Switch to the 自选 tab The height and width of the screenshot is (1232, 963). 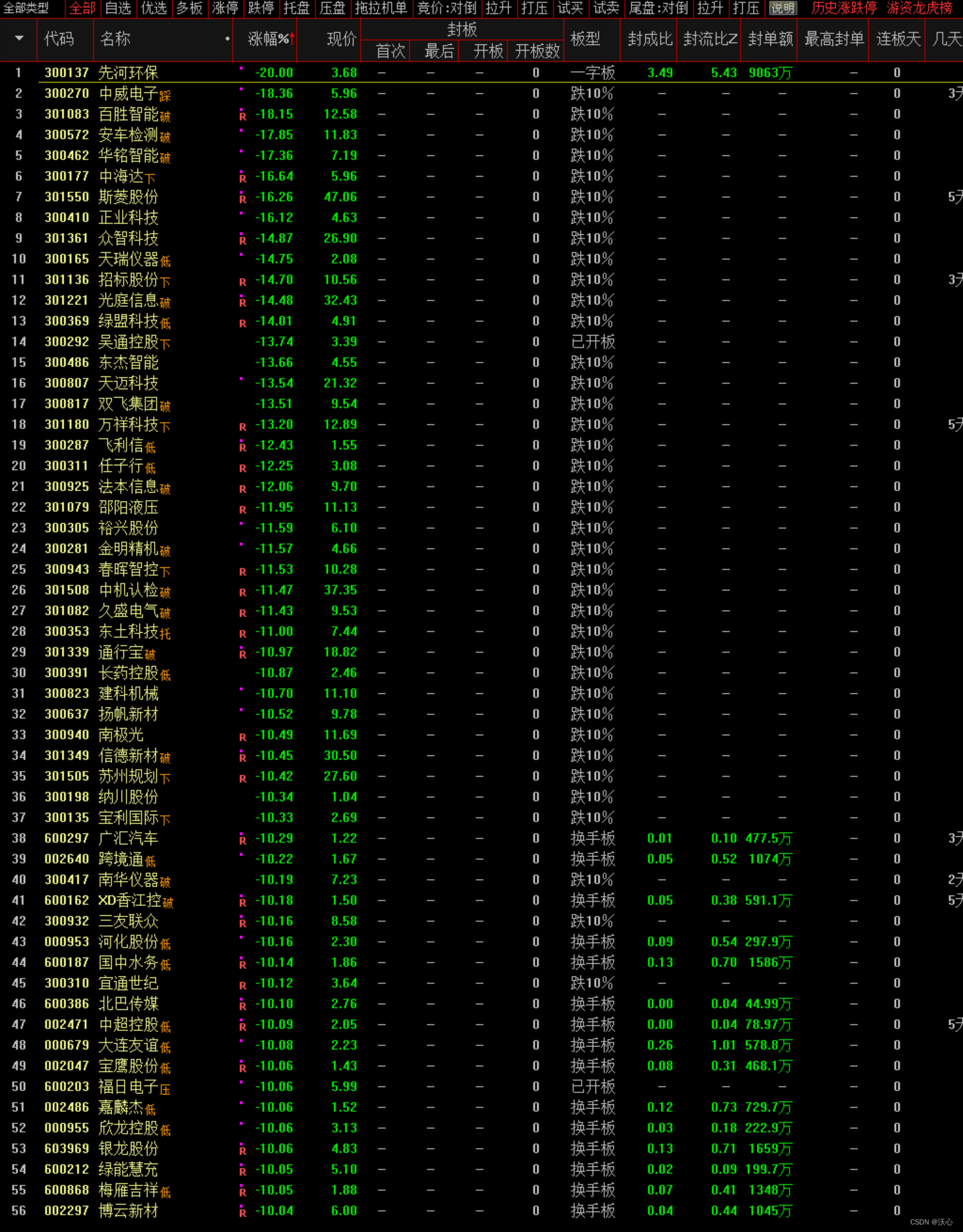click(118, 8)
